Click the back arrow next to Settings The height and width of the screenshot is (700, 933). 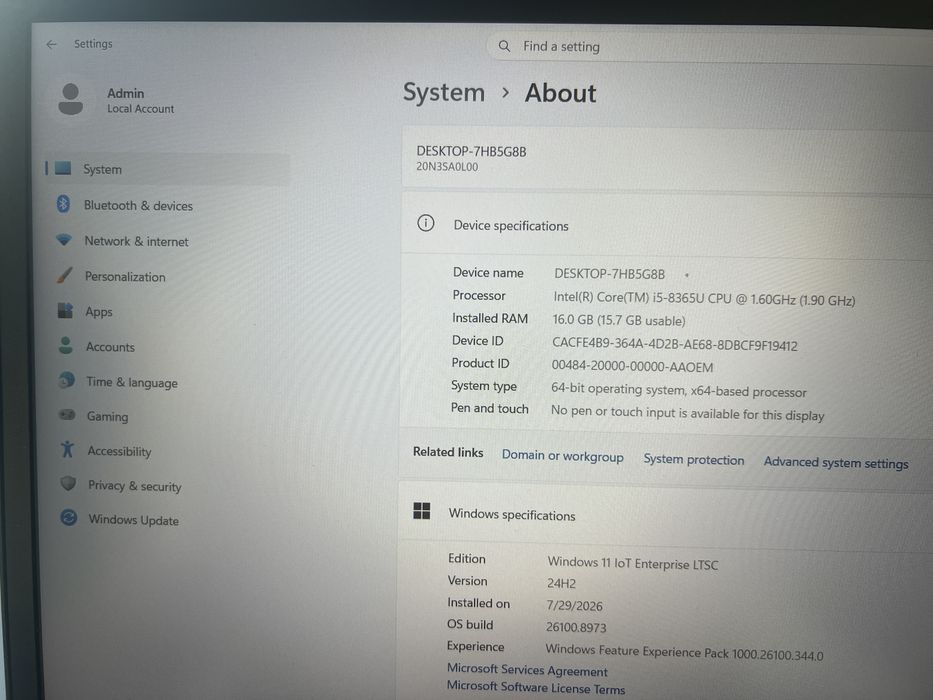tap(52, 44)
